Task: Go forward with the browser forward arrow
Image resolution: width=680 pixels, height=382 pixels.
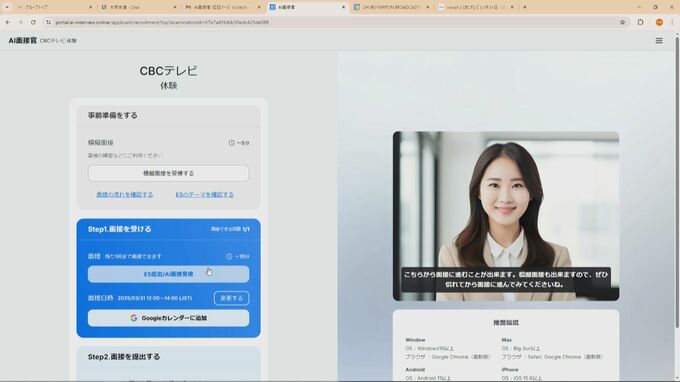Action: [x=20, y=22]
